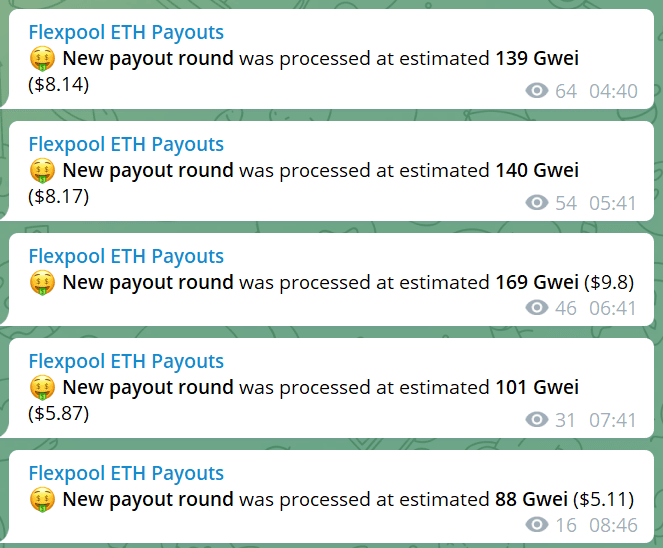Viewport: 663px width, 548px height.
Task: Click money-face emoji in 140 Gwei message
Action: (42, 170)
